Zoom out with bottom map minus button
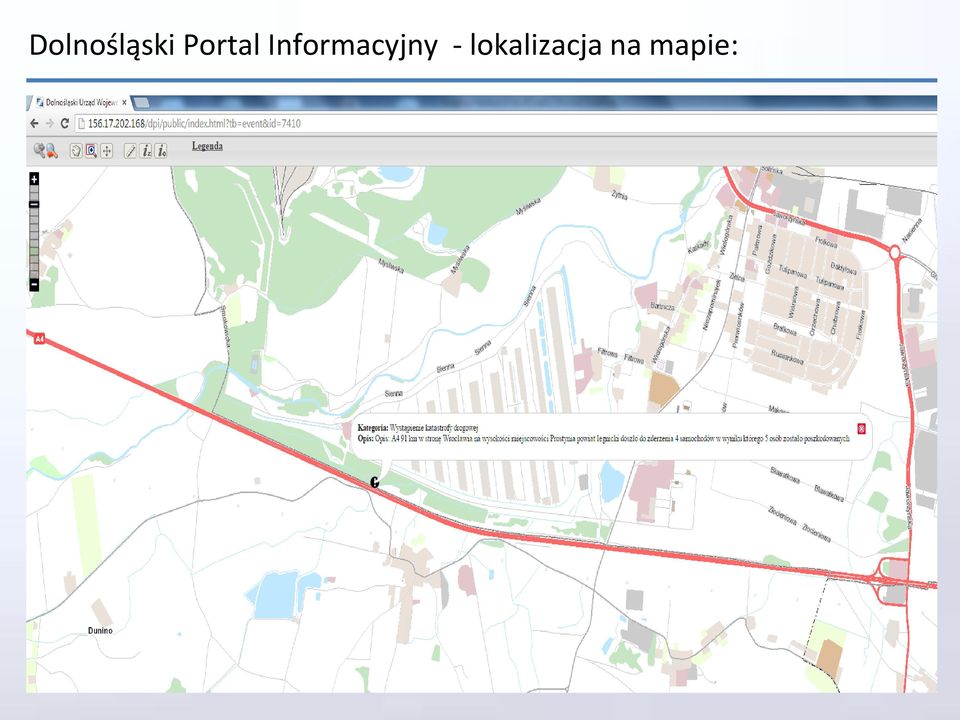The height and width of the screenshot is (720, 960). pos(34,284)
